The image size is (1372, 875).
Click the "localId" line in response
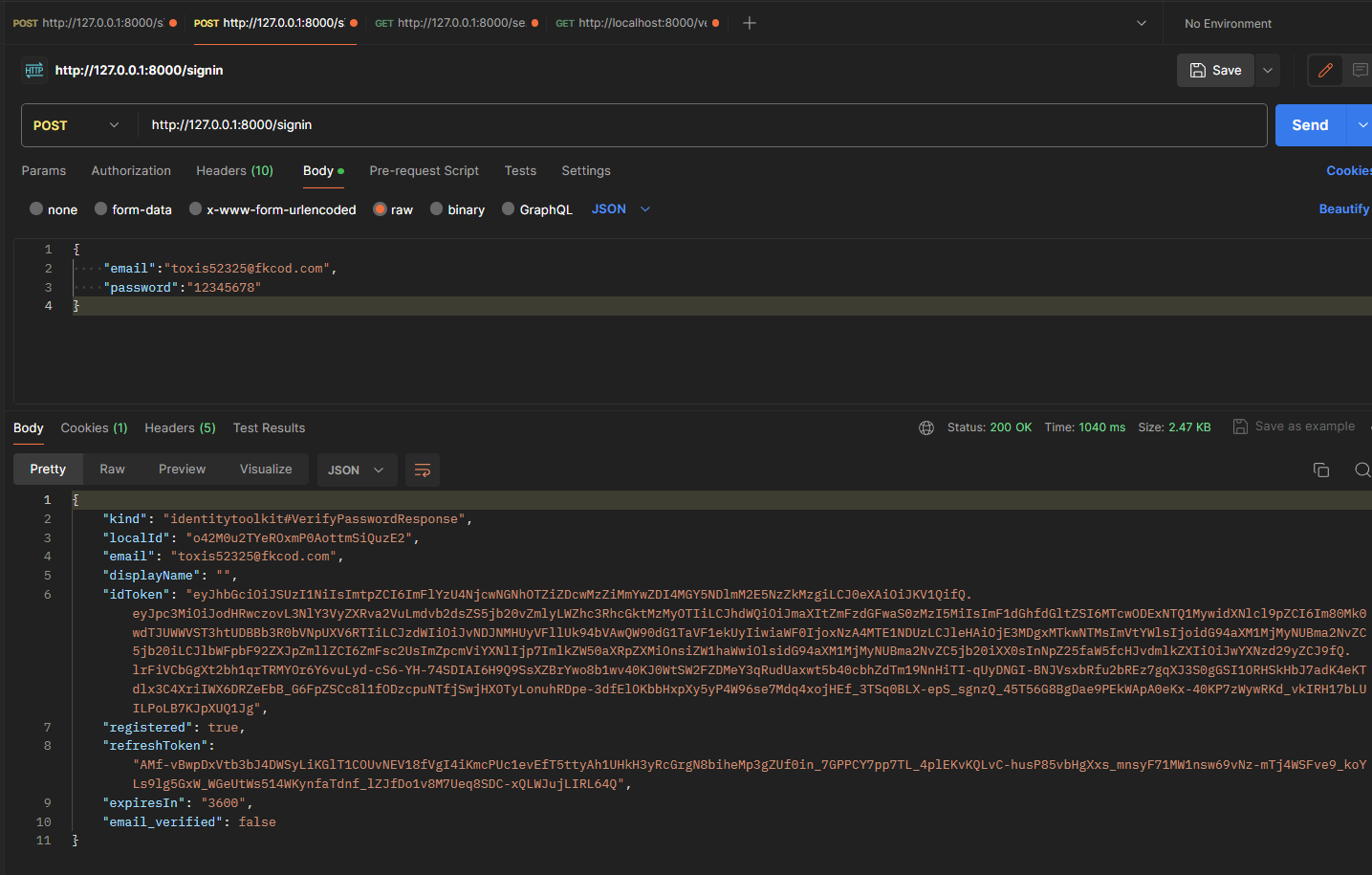click(x=261, y=538)
